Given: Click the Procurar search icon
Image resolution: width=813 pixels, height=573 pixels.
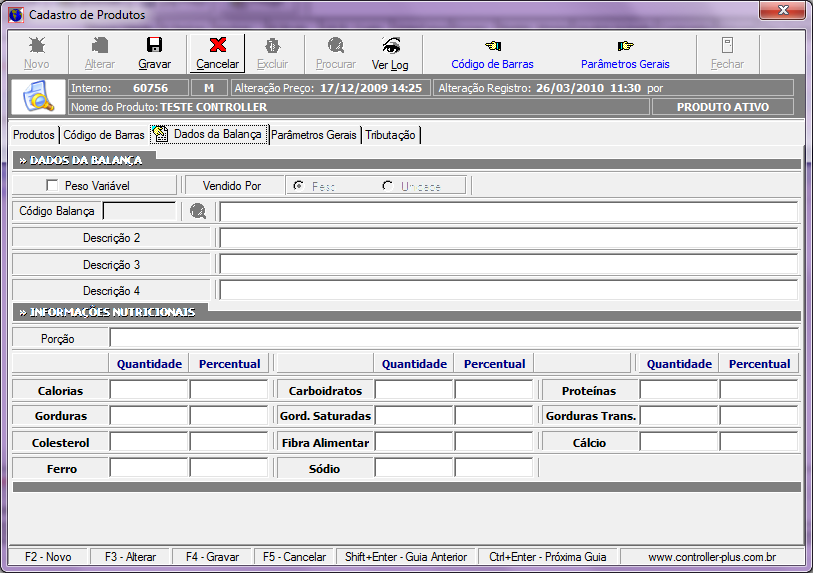Looking at the screenshot, I should (336, 46).
